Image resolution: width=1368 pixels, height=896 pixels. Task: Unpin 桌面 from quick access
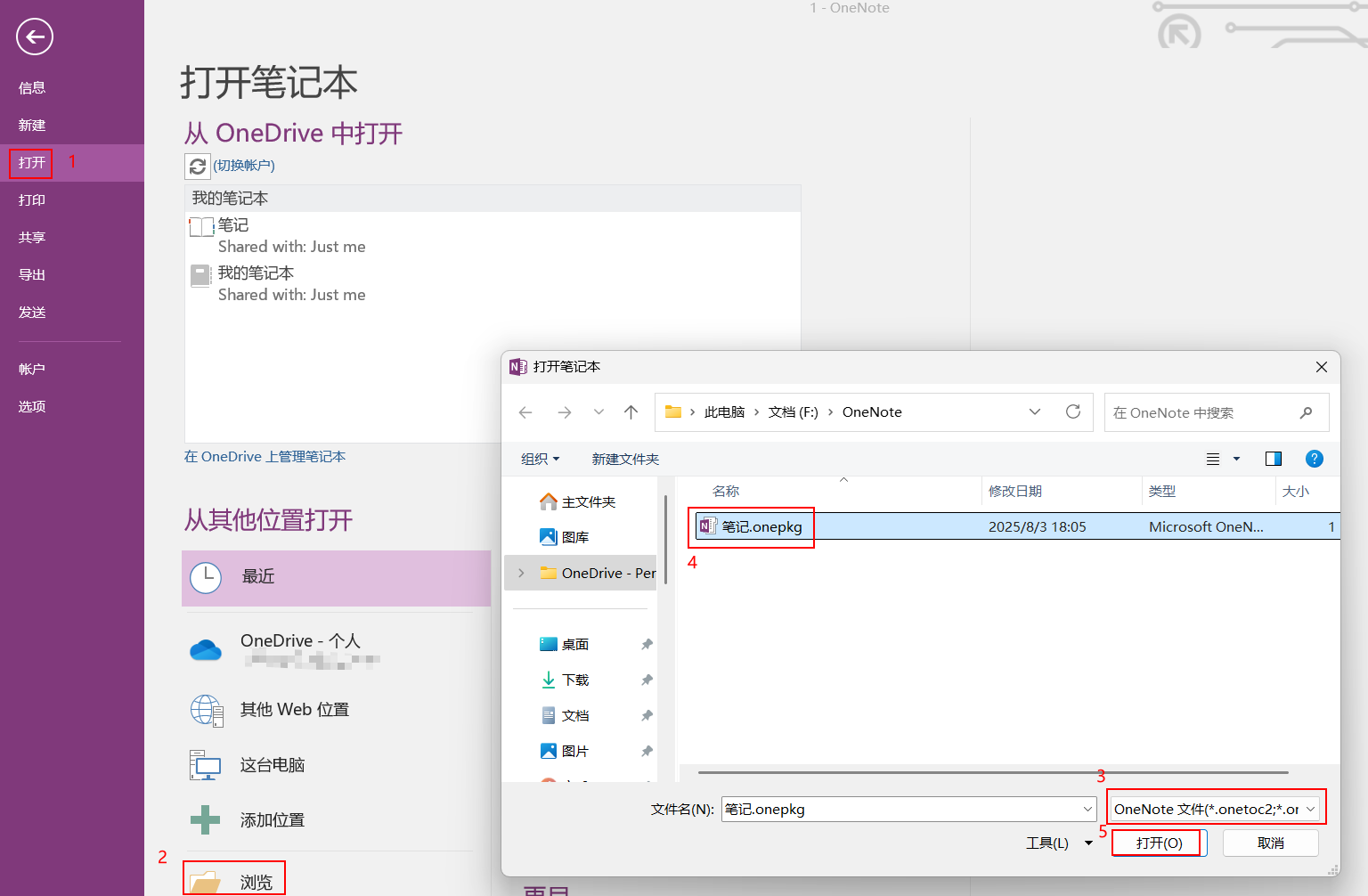tap(647, 643)
